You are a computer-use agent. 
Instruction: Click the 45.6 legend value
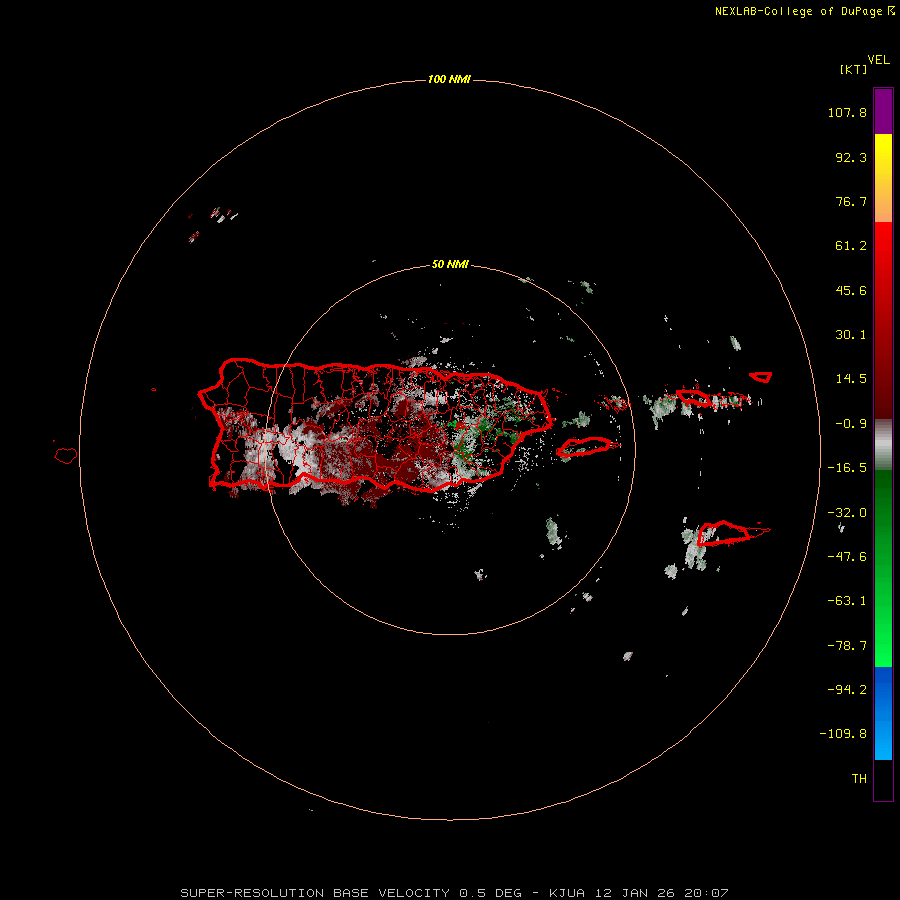(x=851, y=290)
